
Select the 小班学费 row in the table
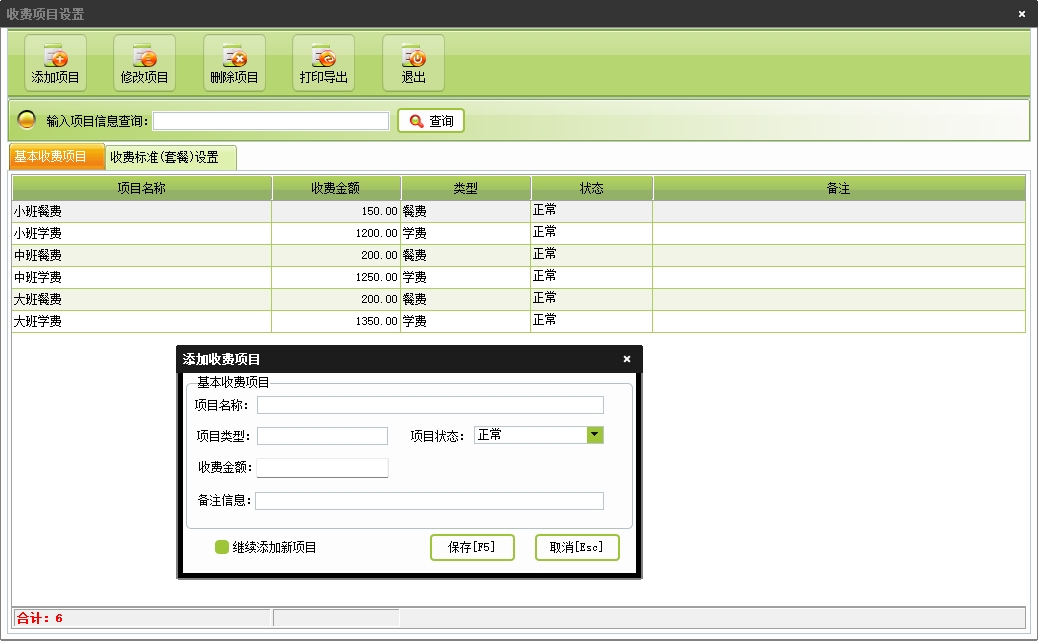pyautogui.click(x=141, y=233)
